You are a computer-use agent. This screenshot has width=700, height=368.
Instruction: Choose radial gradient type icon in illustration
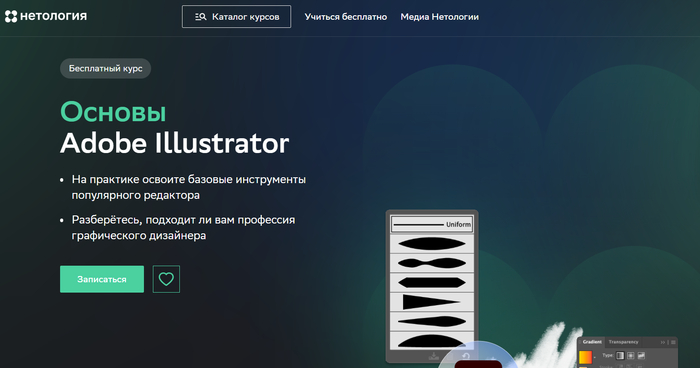pos(631,355)
